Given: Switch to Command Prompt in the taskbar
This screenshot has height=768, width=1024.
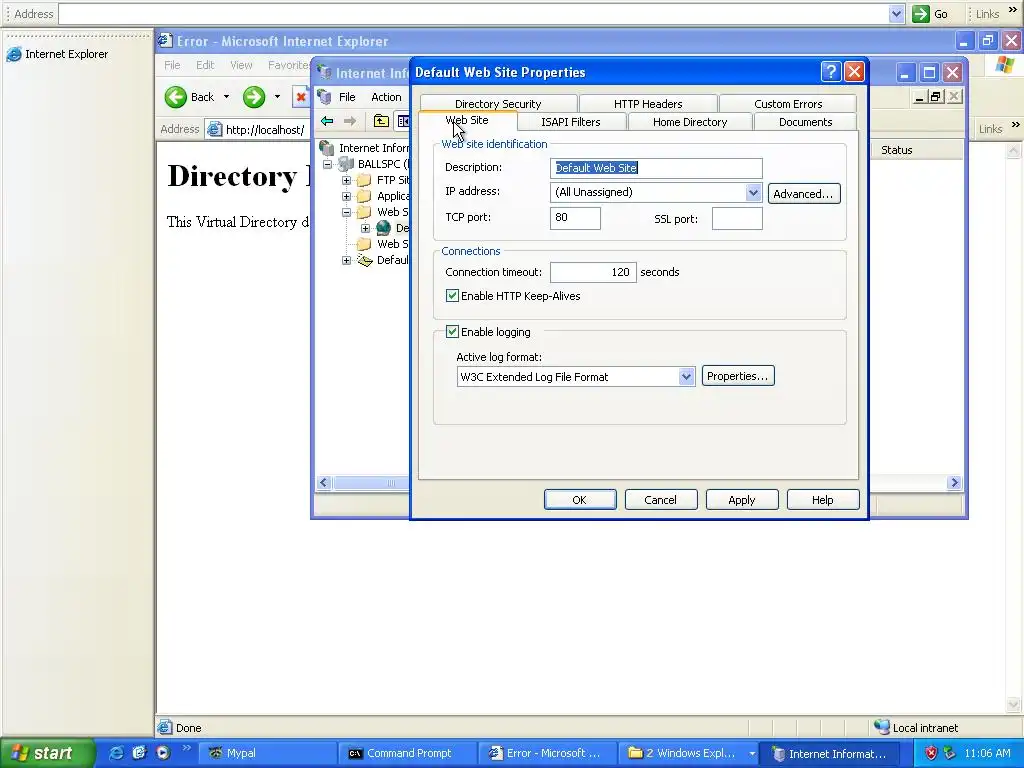Looking at the screenshot, I should 408,753.
